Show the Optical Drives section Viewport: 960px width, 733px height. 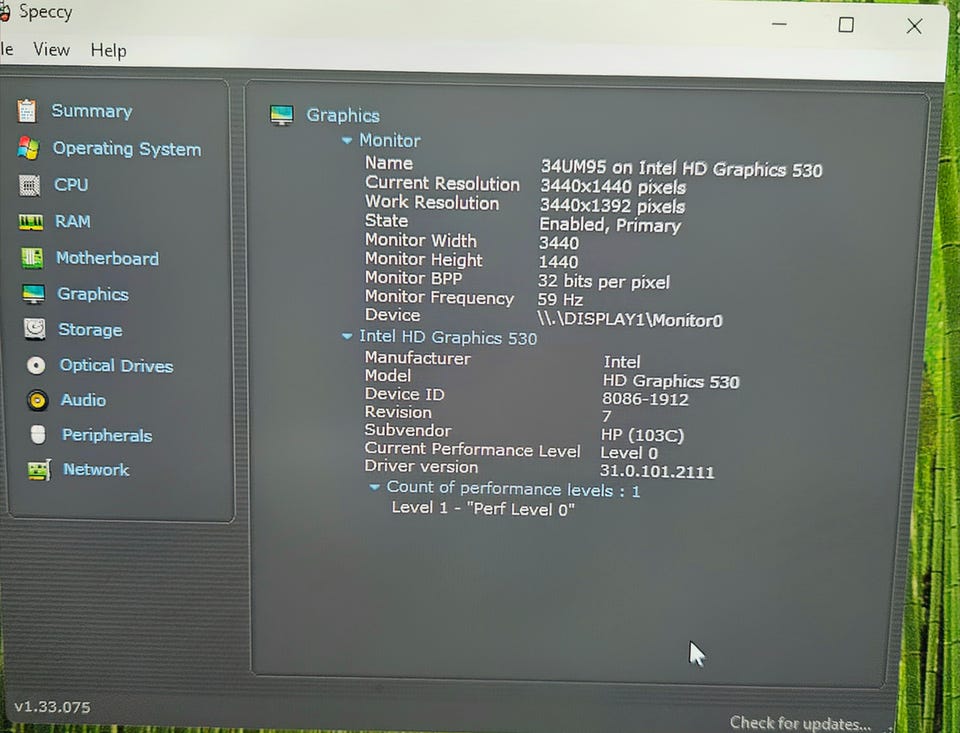tap(116, 366)
